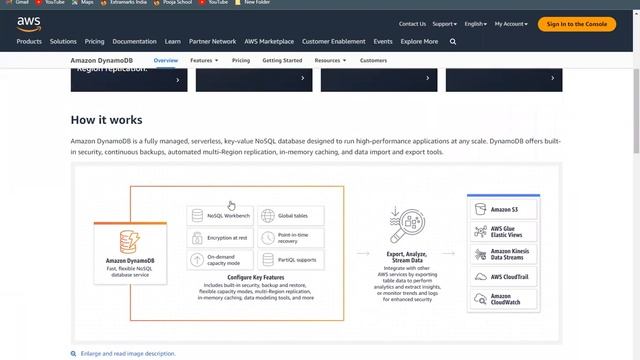Click the 'Fast, flexible NoSQL database service' text
This screenshot has height=360, width=640.
point(130,272)
